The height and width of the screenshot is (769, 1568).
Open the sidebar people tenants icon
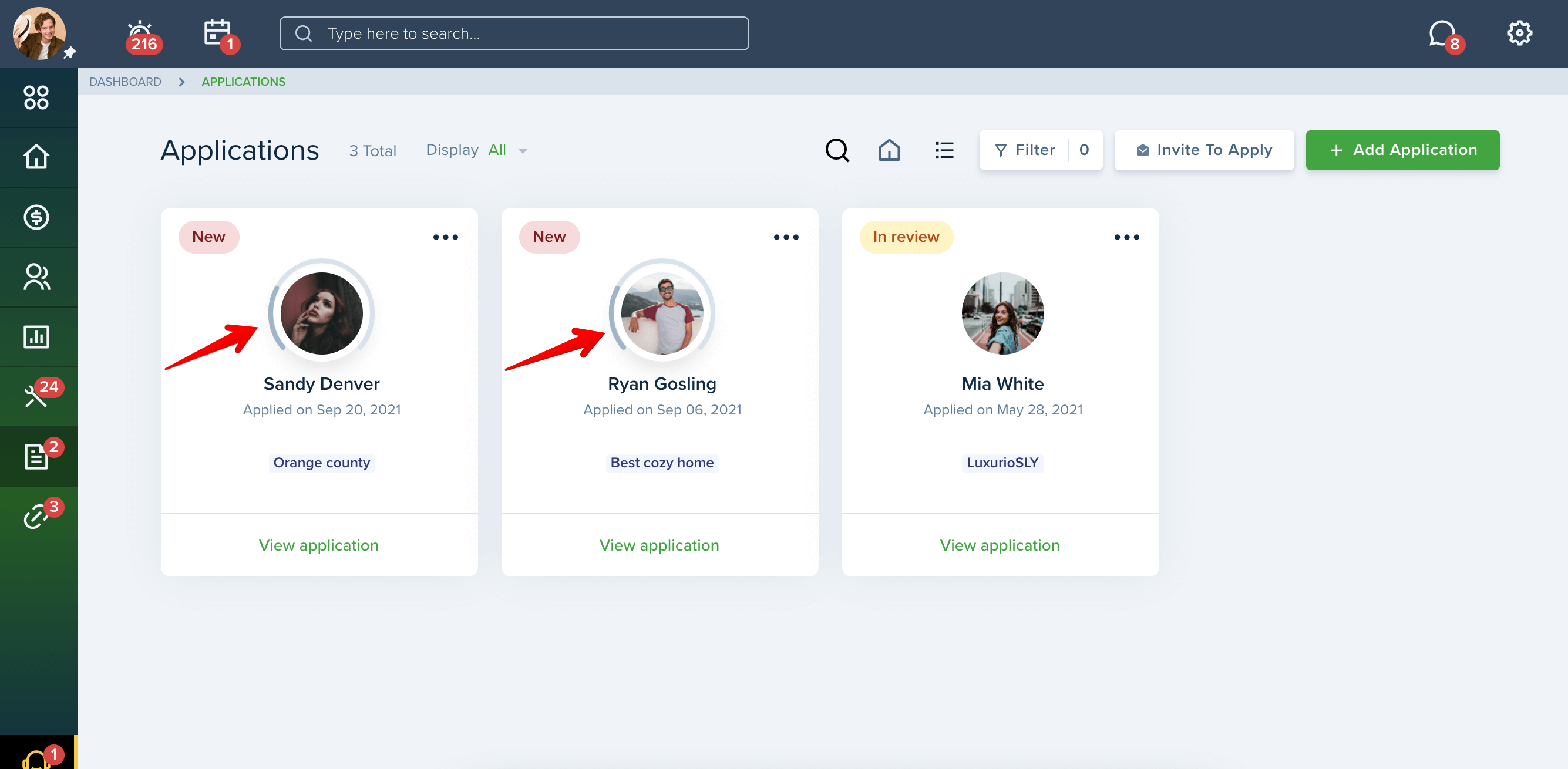click(x=36, y=277)
